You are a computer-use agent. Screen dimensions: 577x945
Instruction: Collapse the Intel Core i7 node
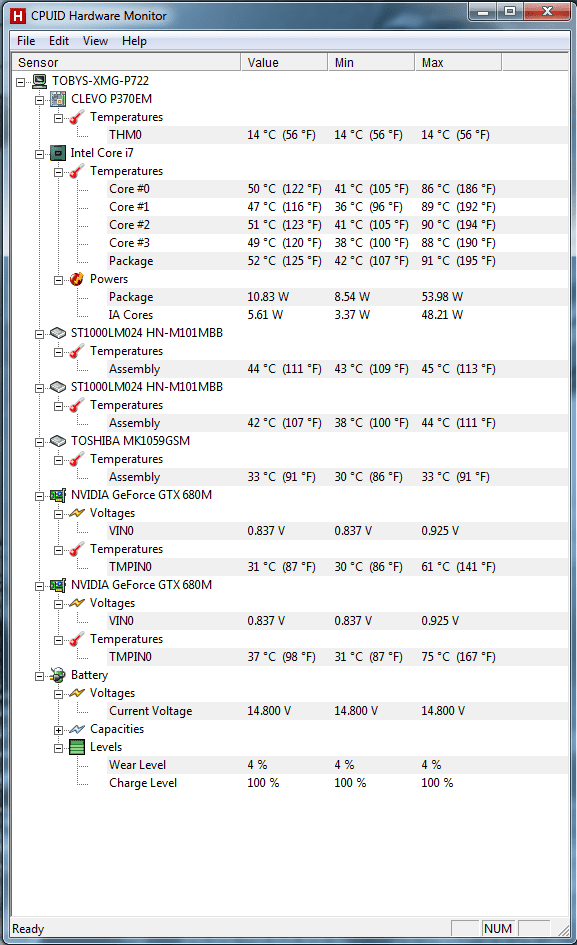[x=39, y=154]
